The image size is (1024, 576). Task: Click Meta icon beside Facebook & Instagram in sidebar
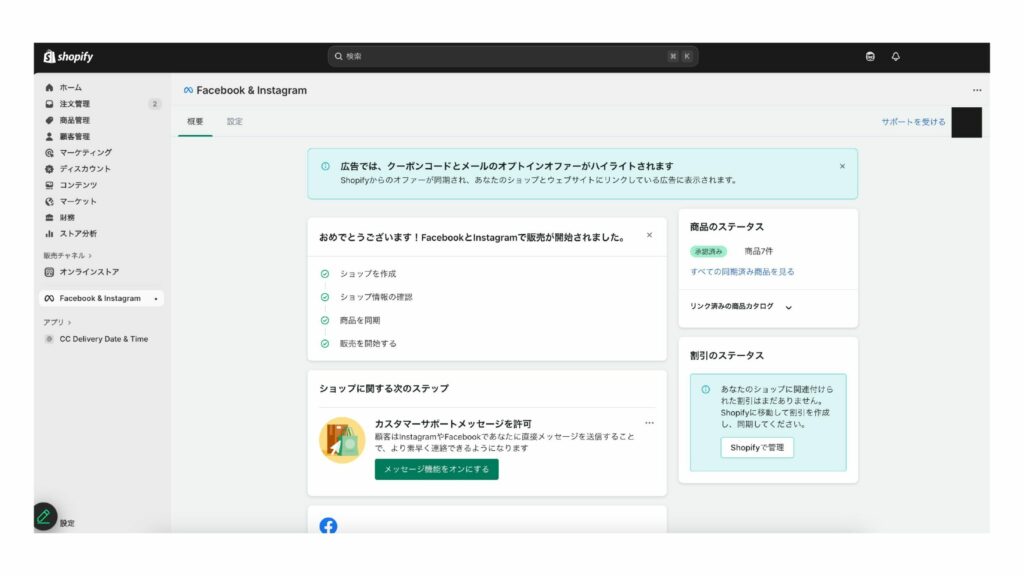point(49,298)
